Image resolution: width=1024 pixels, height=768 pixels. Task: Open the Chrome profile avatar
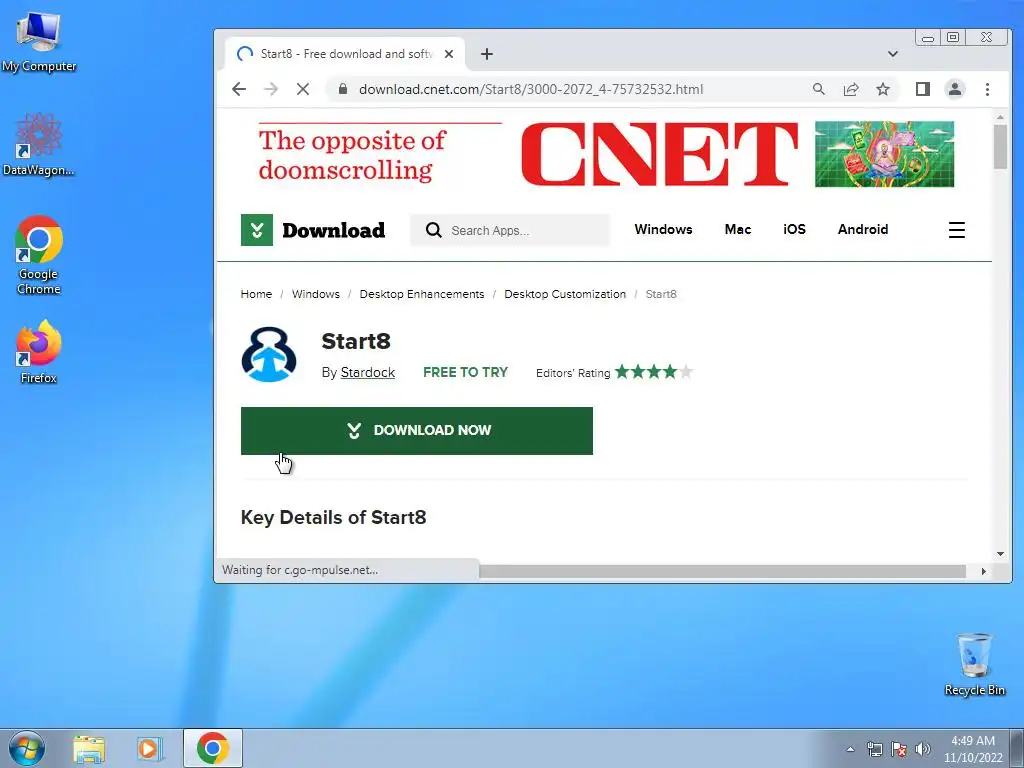pyautogui.click(x=955, y=89)
